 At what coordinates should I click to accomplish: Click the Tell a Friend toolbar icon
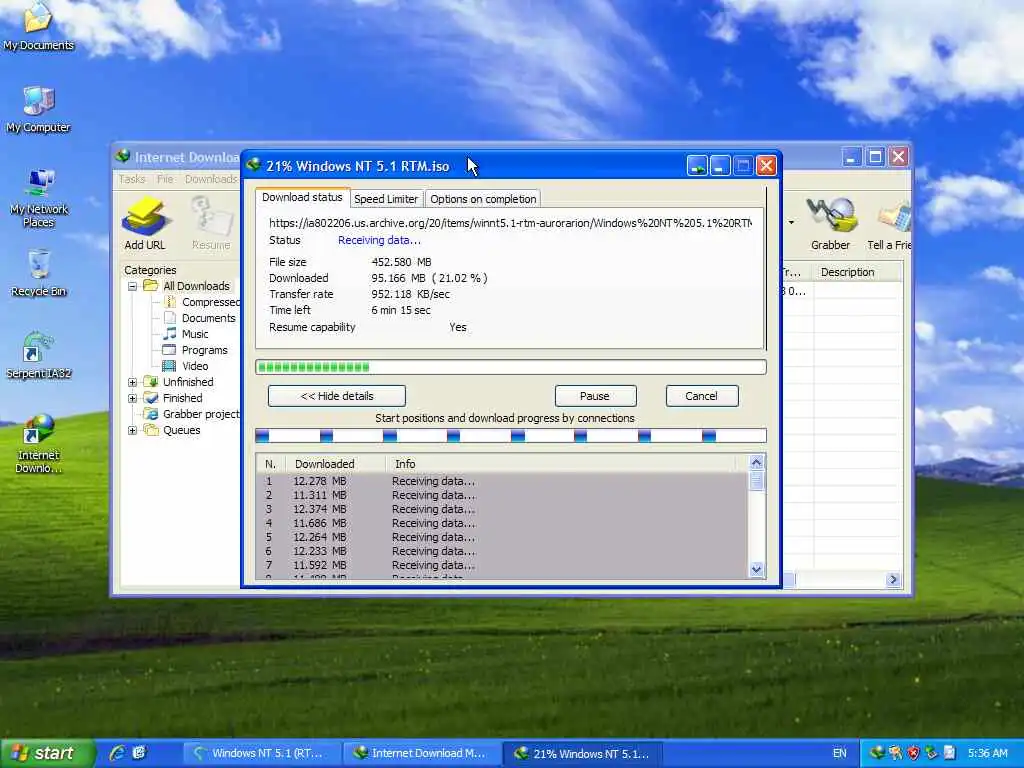pyautogui.click(x=889, y=223)
